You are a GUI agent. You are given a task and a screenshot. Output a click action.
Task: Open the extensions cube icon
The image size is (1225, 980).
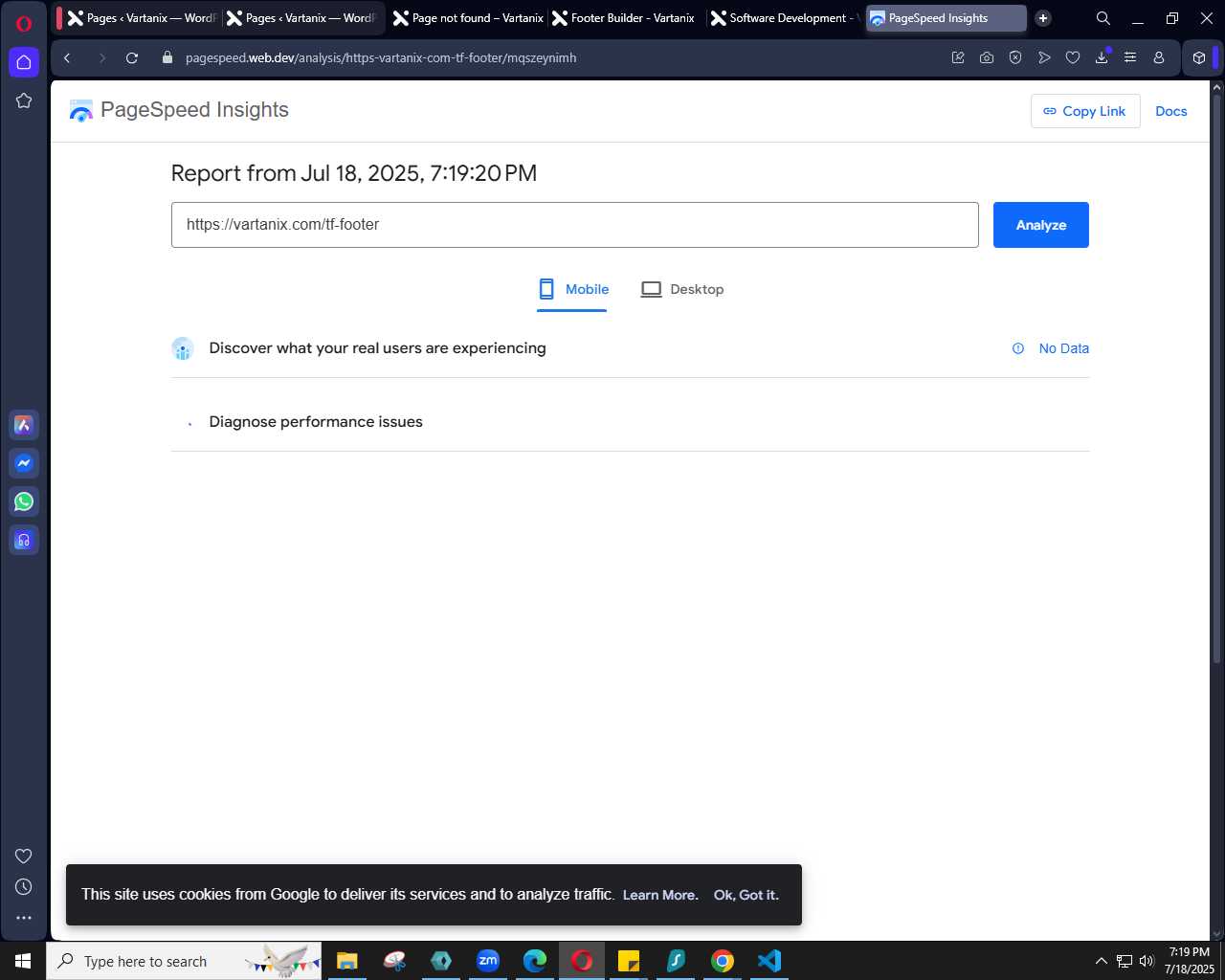(1199, 57)
